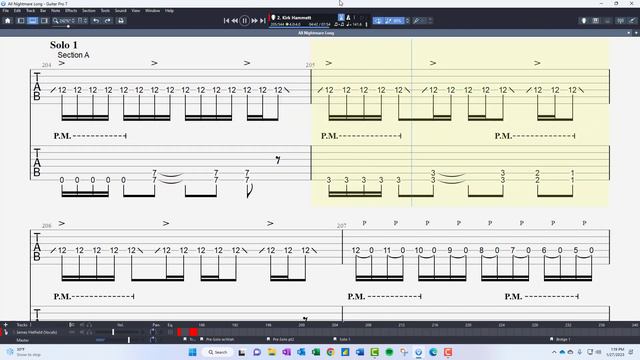
Task: Open the Track menu
Action: 31,11
